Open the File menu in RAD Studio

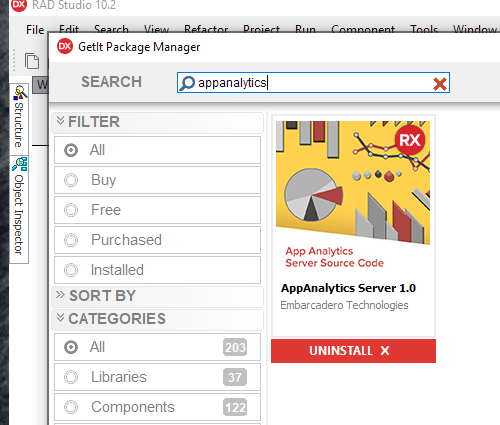[35, 30]
